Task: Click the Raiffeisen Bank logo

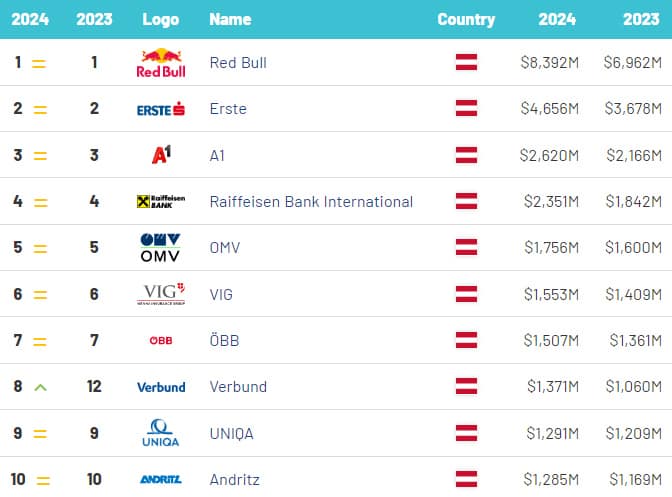Action: click(160, 201)
